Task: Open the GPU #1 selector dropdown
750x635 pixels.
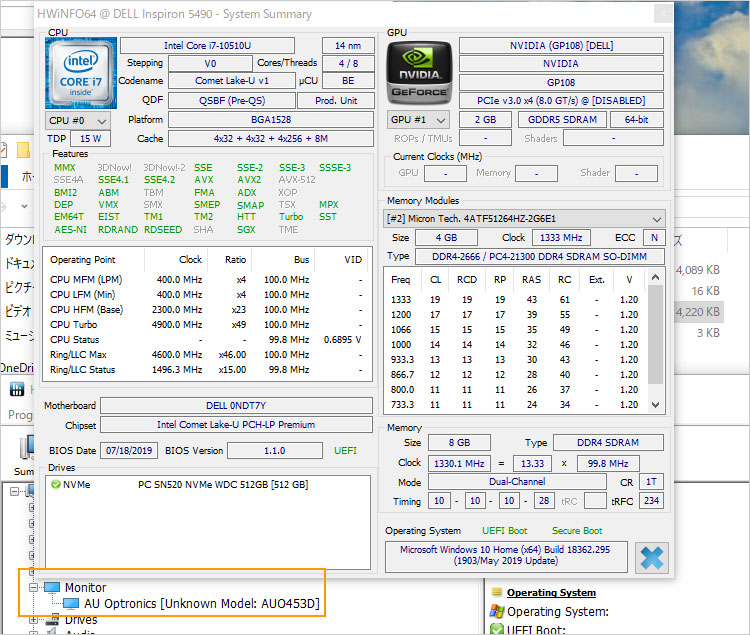Action: (419, 120)
